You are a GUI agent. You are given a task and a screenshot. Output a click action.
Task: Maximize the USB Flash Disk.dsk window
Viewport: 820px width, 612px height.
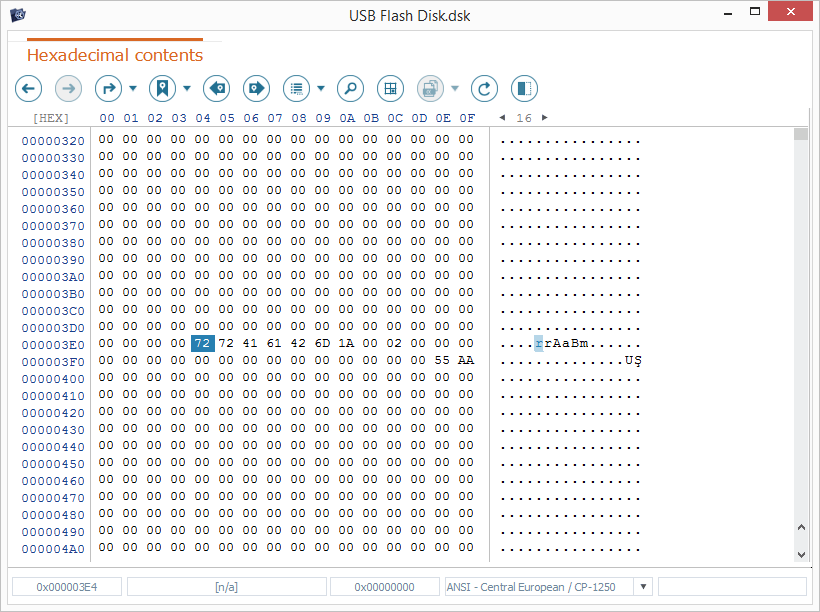coord(755,12)
